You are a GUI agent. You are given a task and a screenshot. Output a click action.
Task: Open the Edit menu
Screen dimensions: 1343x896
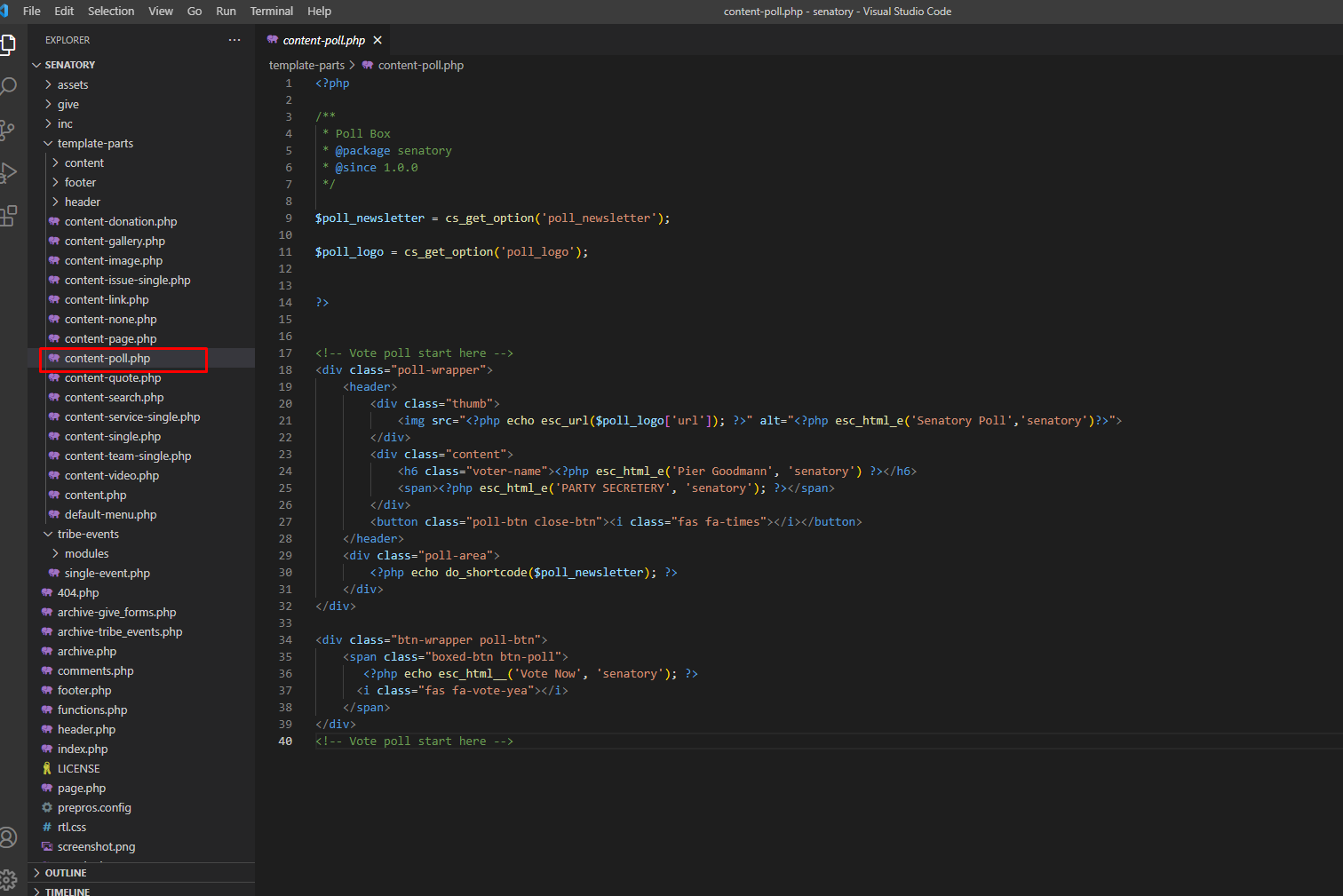click(x=64, y=12)
